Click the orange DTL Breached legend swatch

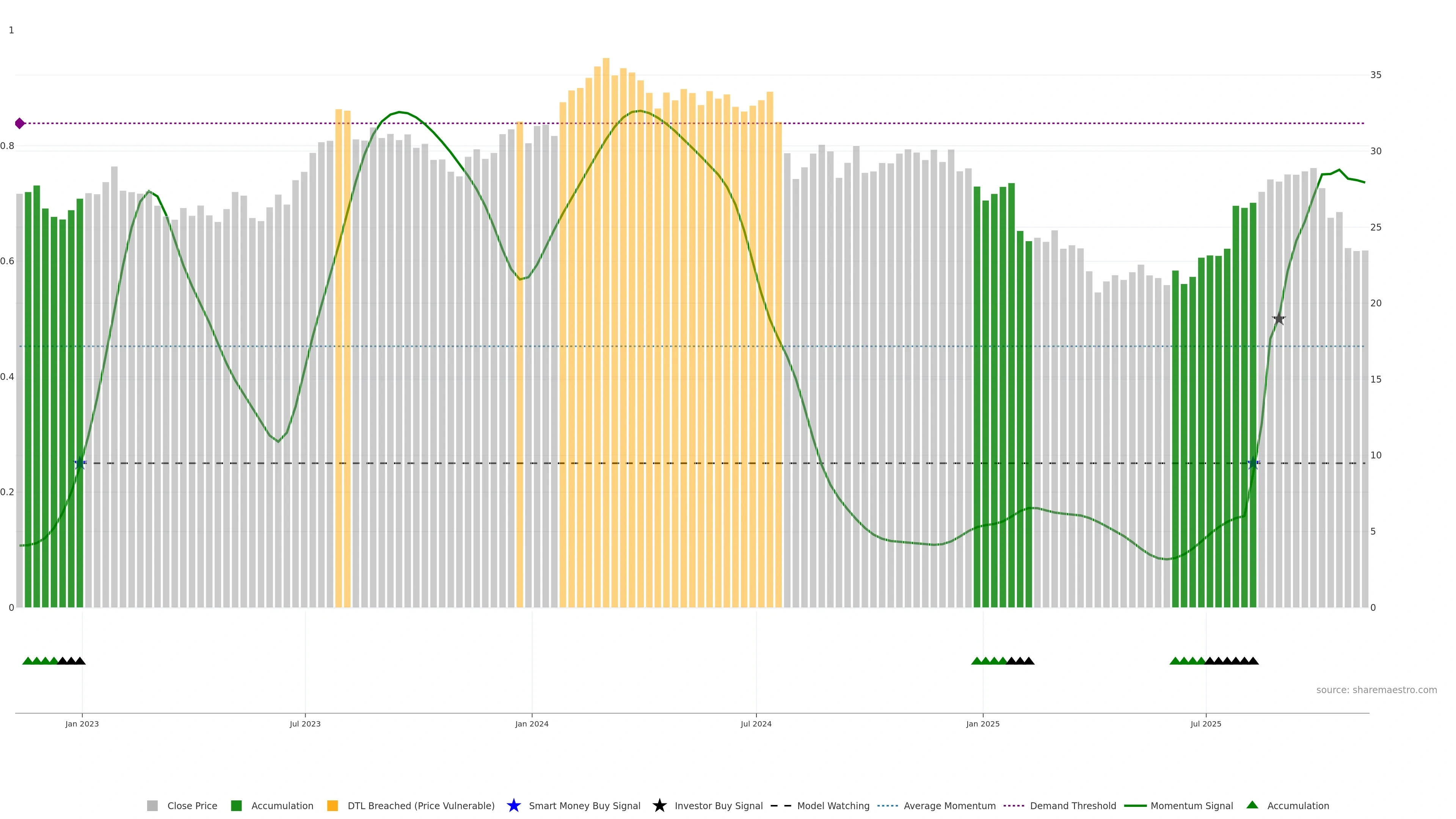point(333,805)
